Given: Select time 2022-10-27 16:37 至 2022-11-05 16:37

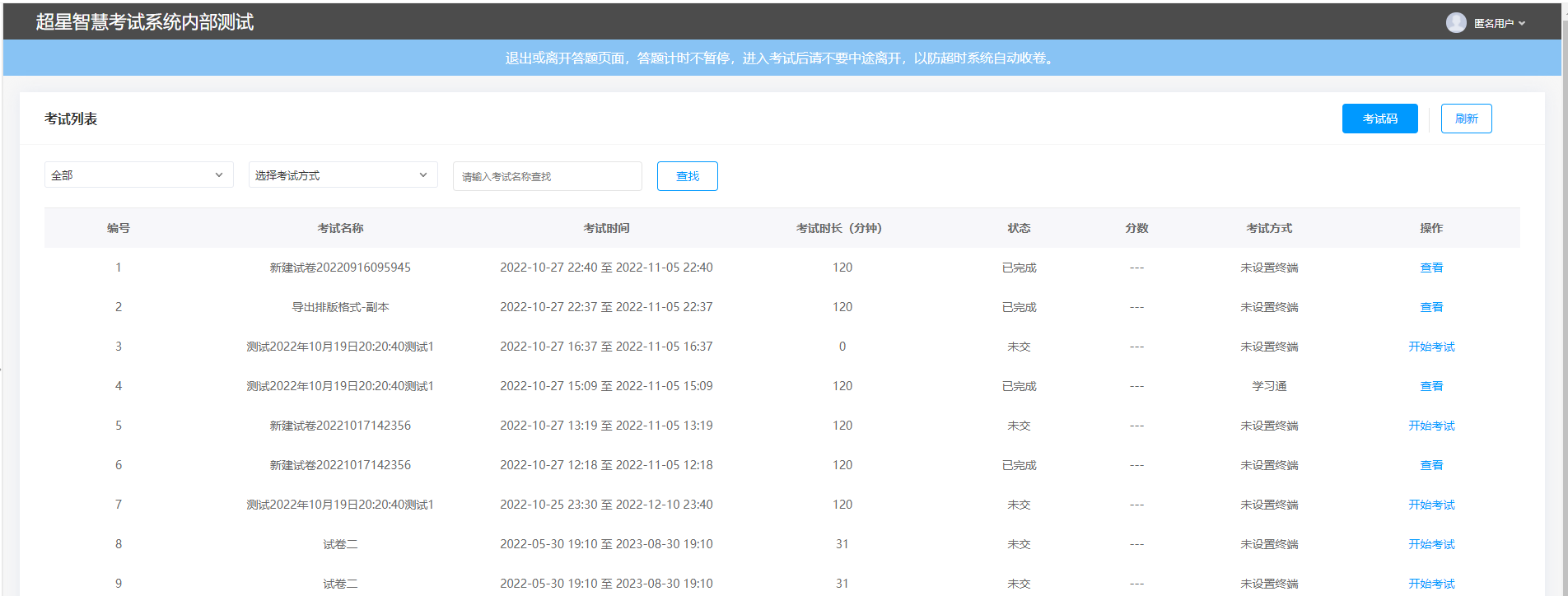Looking at the screenshot, I should click(606, 347).
